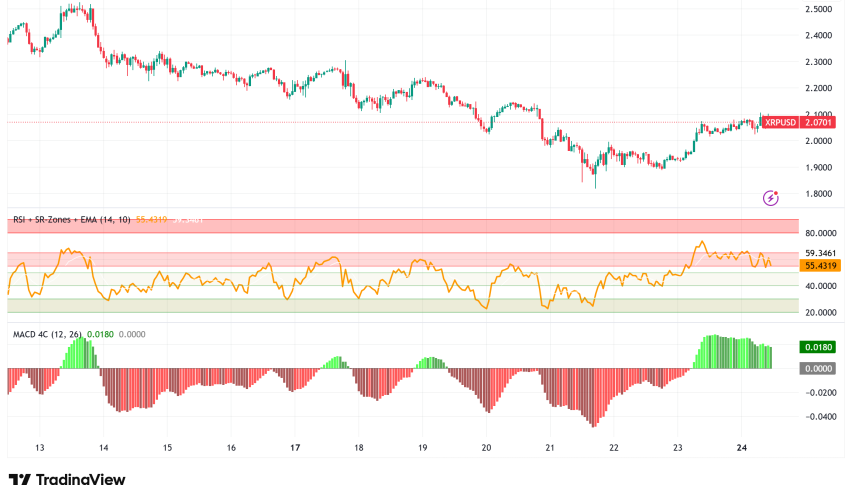Click date 17 on the time axis
The image size is (852, 485).
[x=296, y=448]
